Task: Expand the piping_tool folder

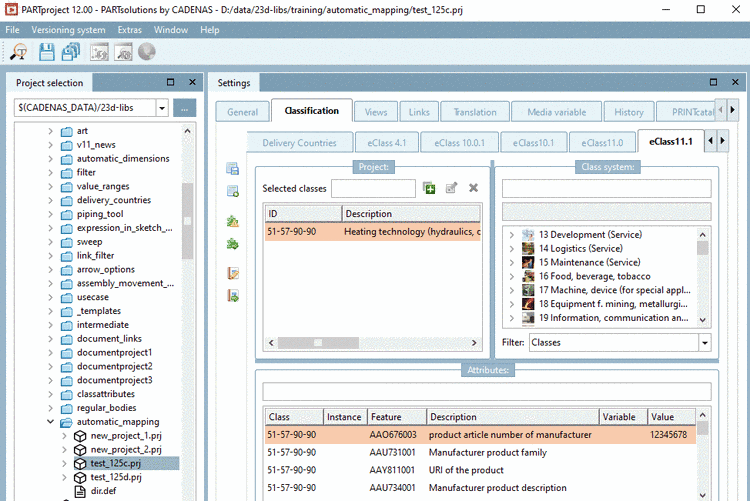Action: 50,214
